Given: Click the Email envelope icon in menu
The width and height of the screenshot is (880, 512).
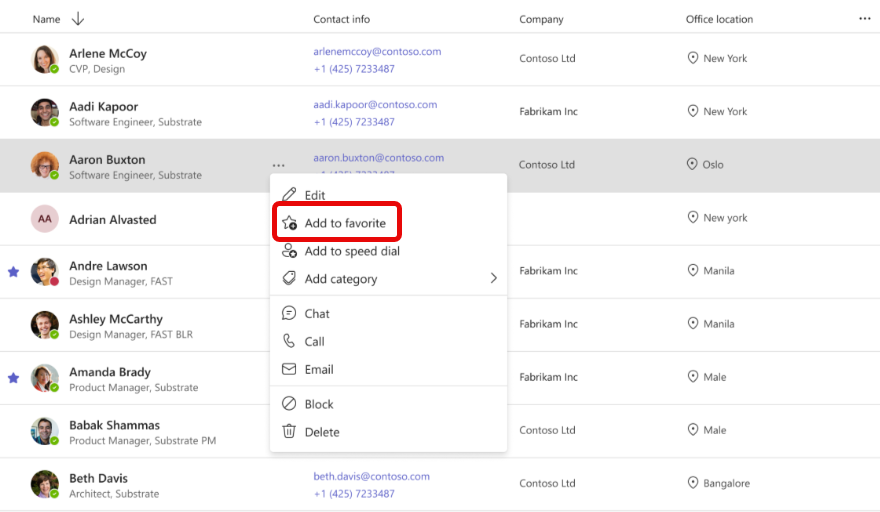Looking at the screenshot, I should 289,369.
